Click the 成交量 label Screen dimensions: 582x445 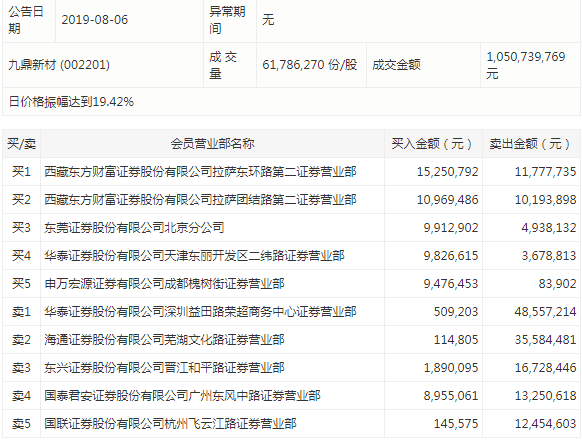coord(223,65)
